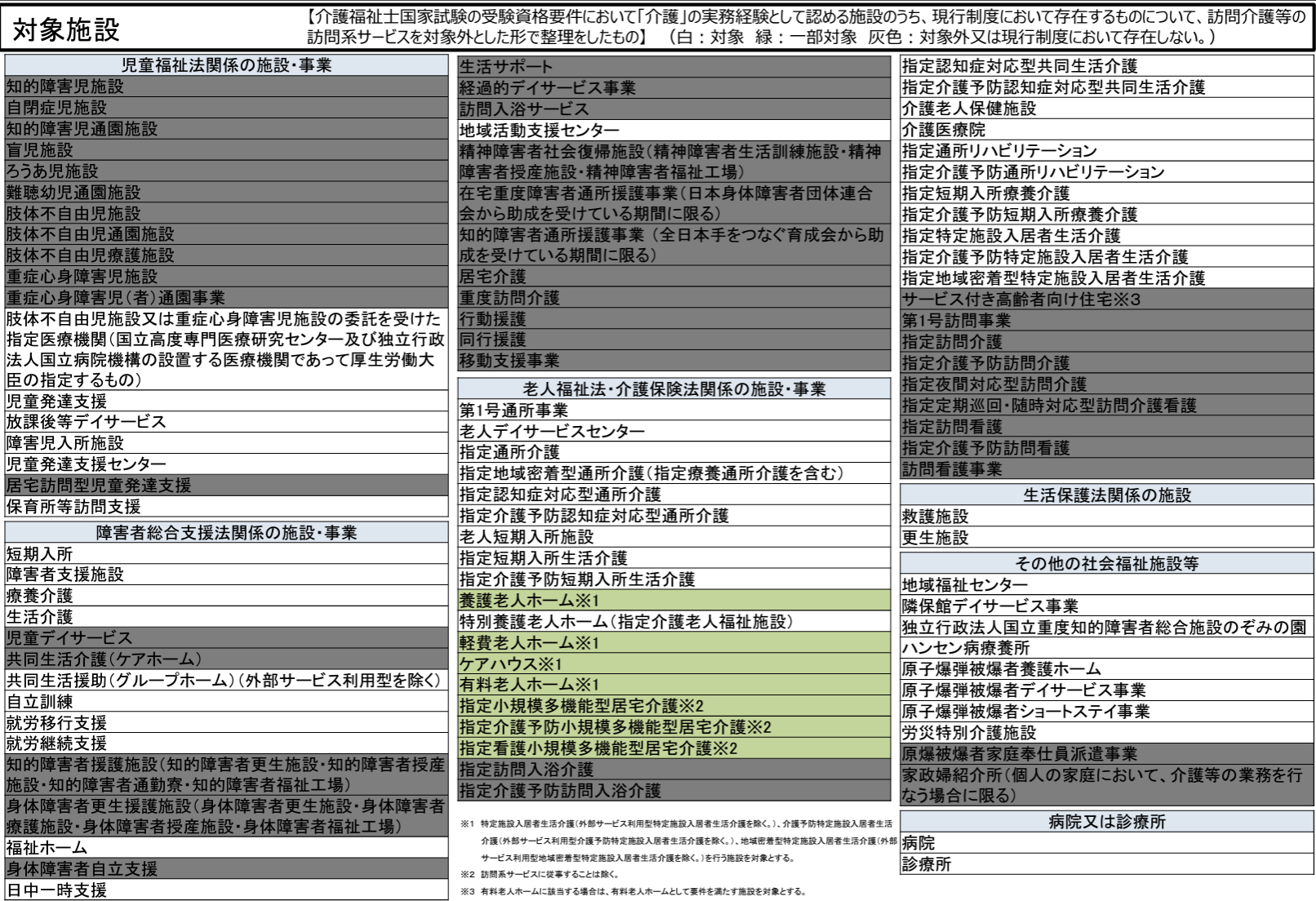Click 指定看護小規模多機能型居宅介護※2 row
This screenshot has height=901, width=1316.
[x=674, y=748]
